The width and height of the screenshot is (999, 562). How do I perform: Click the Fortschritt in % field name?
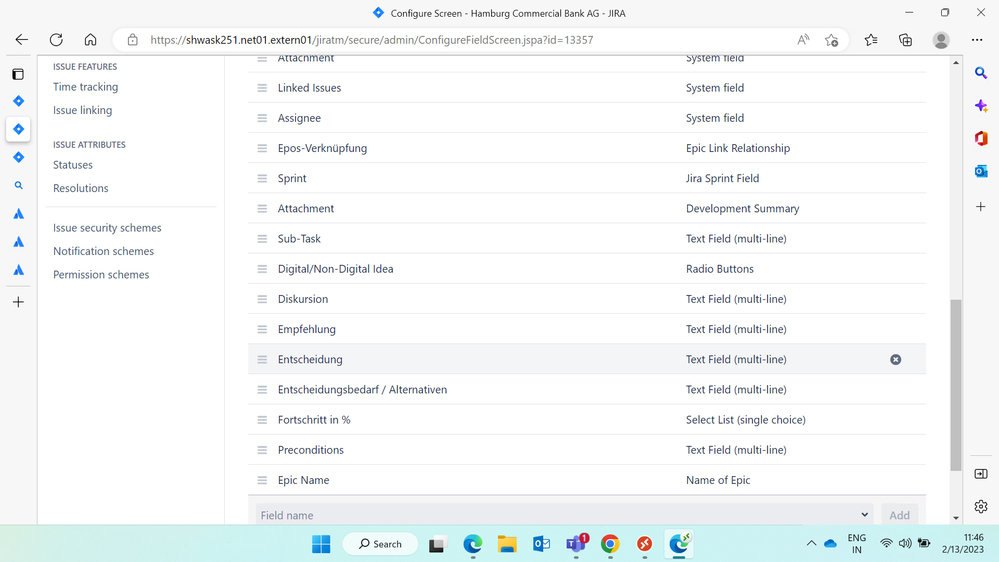click(x=314, y=420)
